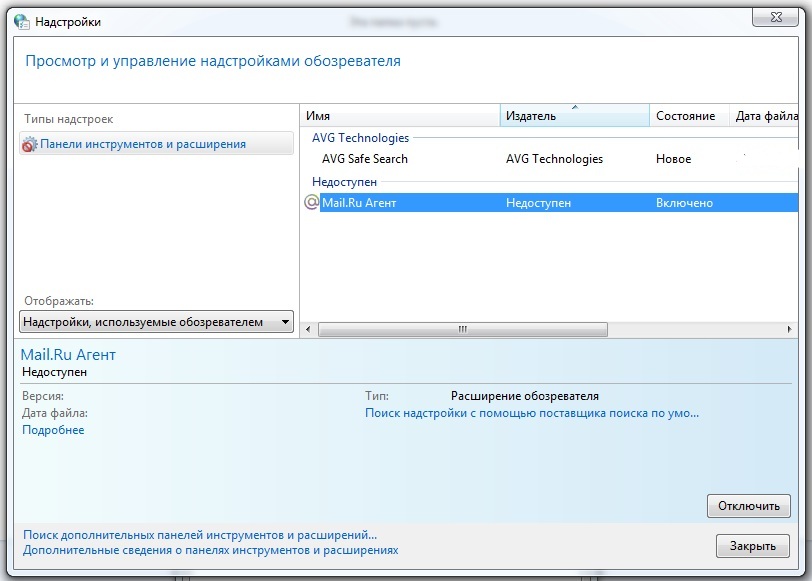
Task: Click the Надстройки window title icon
Action: point(22,22)
